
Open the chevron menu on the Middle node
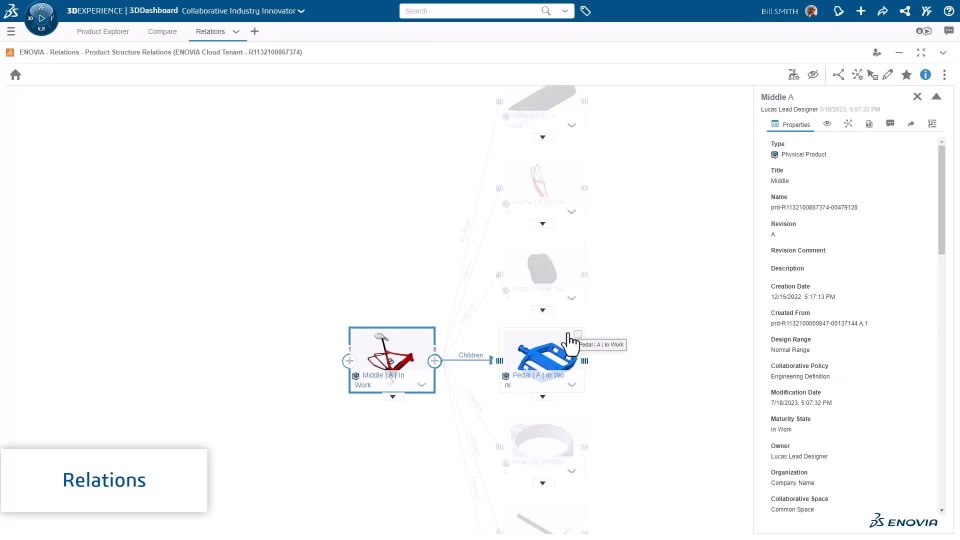point(421,385)
